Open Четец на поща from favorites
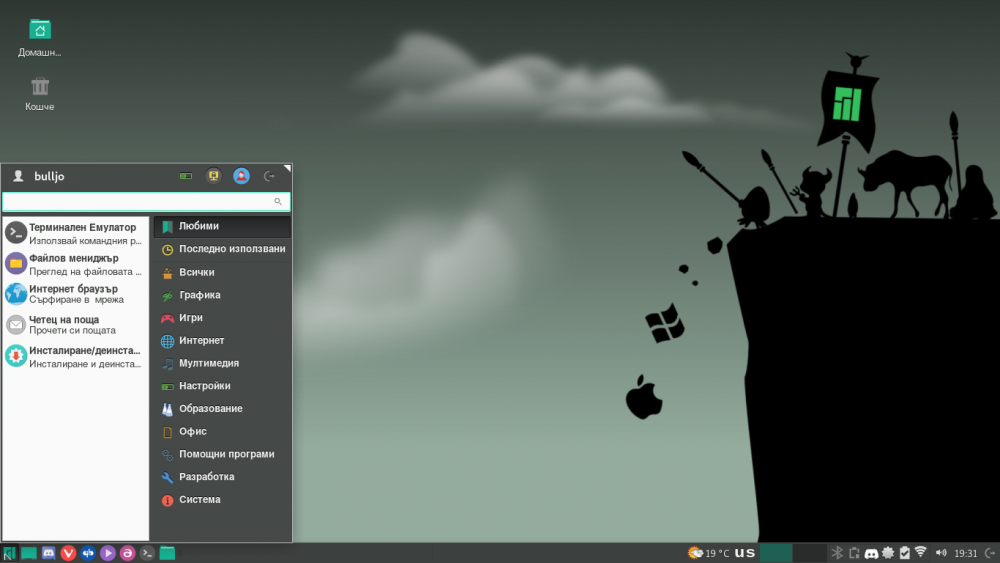The image size is (1000, 563). pyautogui.click(x=76, y=325)
